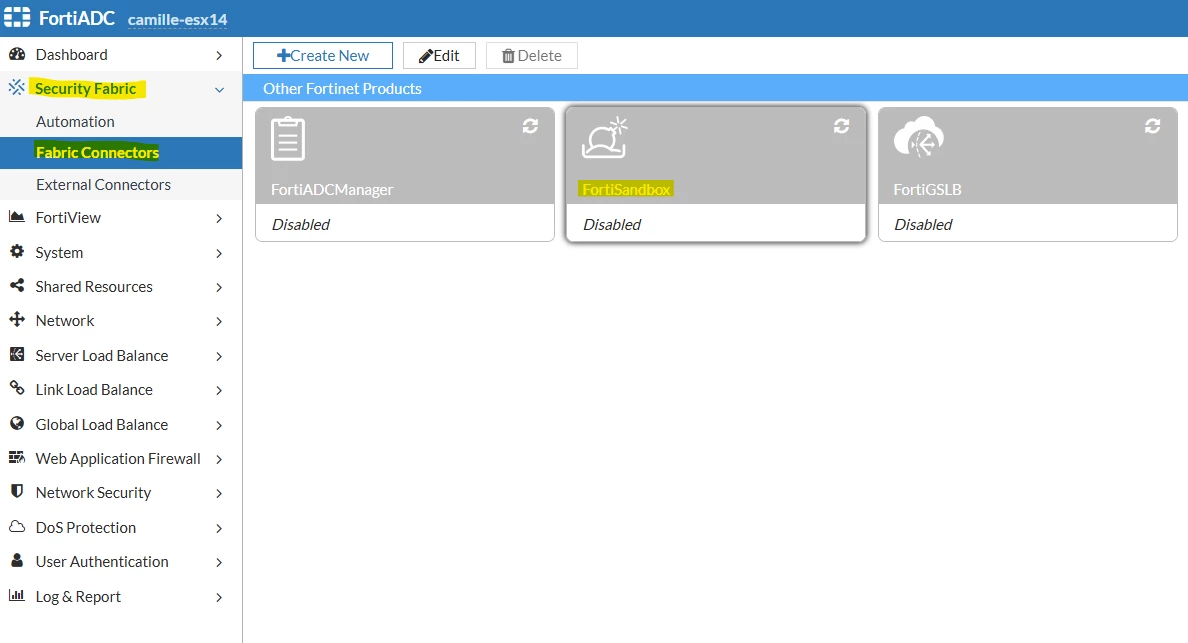Viewport: 1188px width, 643px height.
Task: Click the Server Load Balance icon
Action: [x=17, y=354]
